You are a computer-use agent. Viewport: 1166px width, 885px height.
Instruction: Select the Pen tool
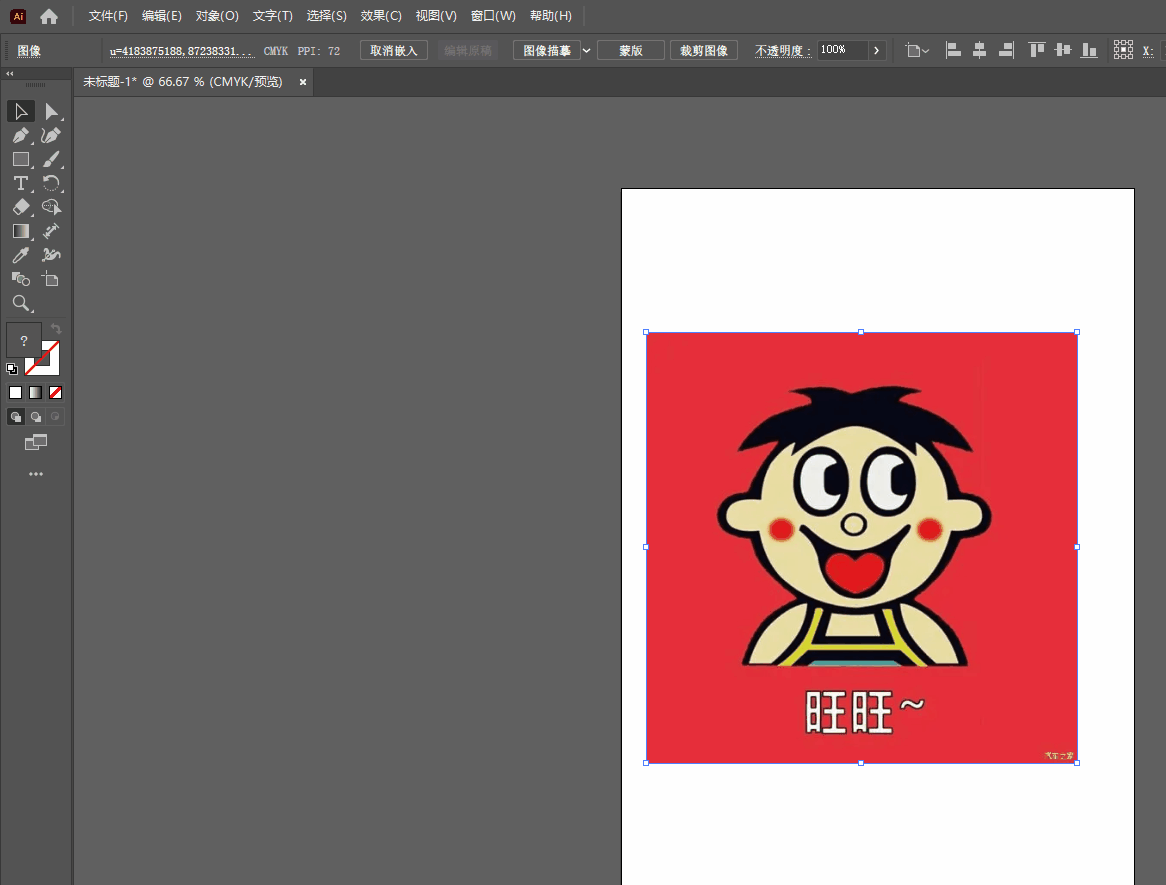point(21,135)
